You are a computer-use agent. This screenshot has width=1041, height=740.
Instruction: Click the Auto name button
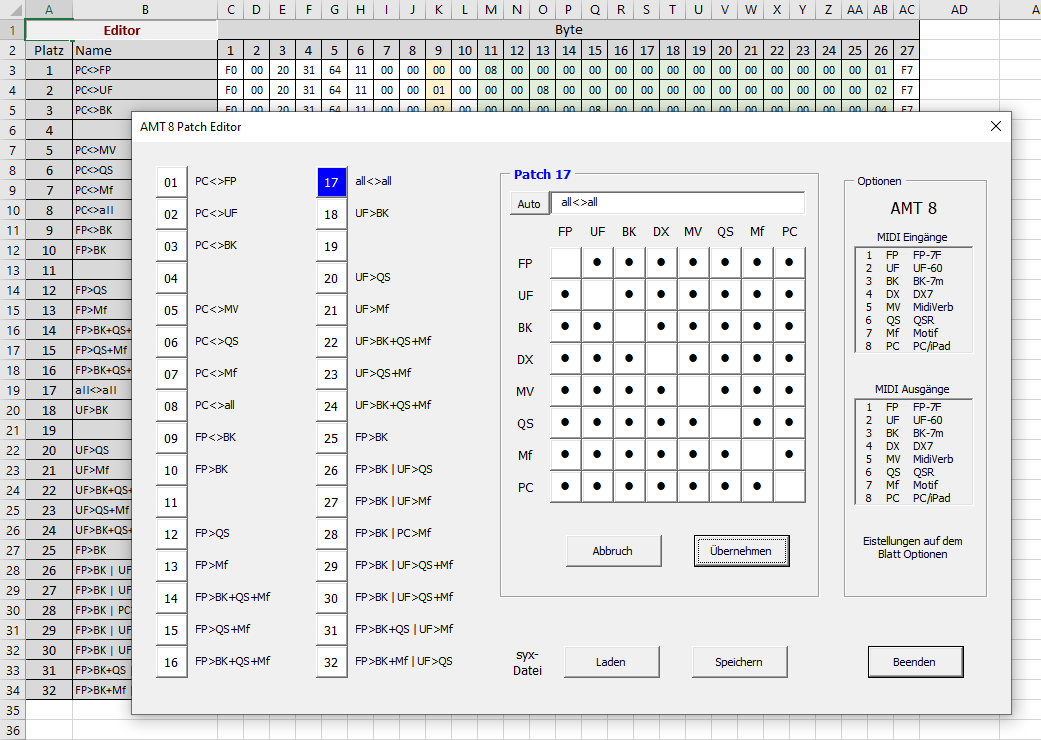pos(529,204)
